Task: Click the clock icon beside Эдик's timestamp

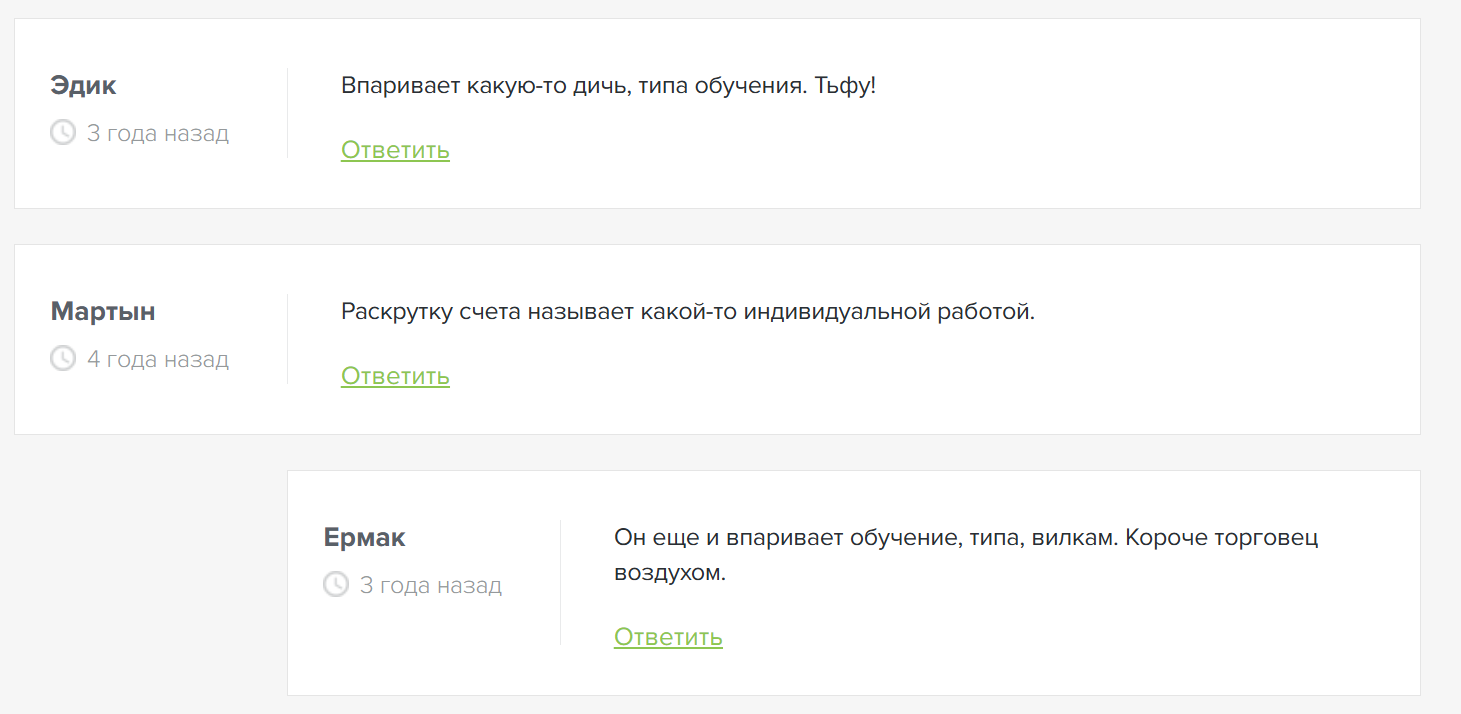Action: point(63,132)
